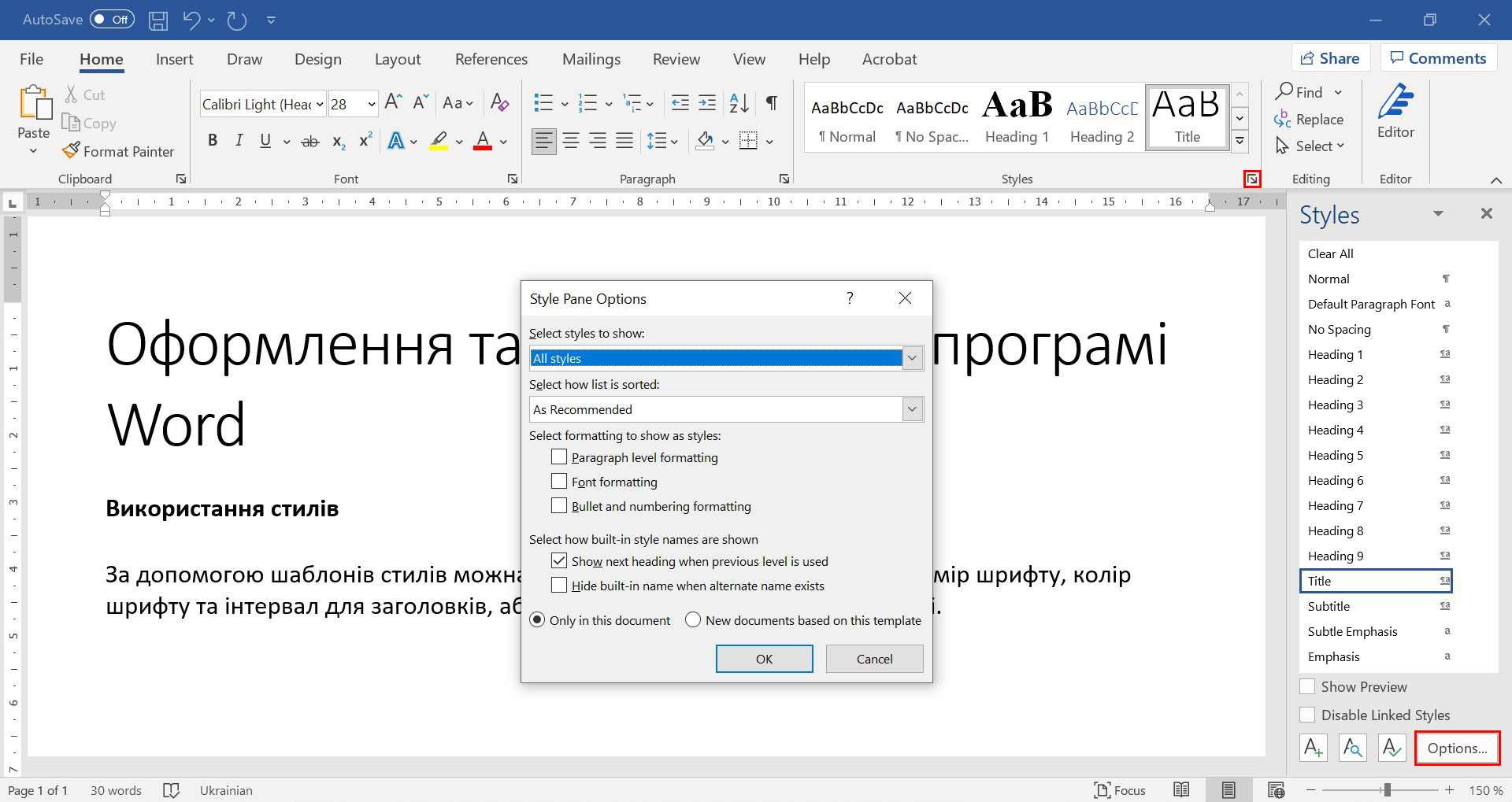
Task: Apply strikethrough to text
Action: pyautogui.click(x=310, y=141)
